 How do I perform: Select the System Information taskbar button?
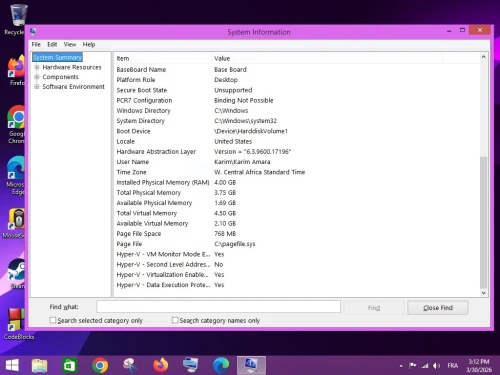pos(251,365)
